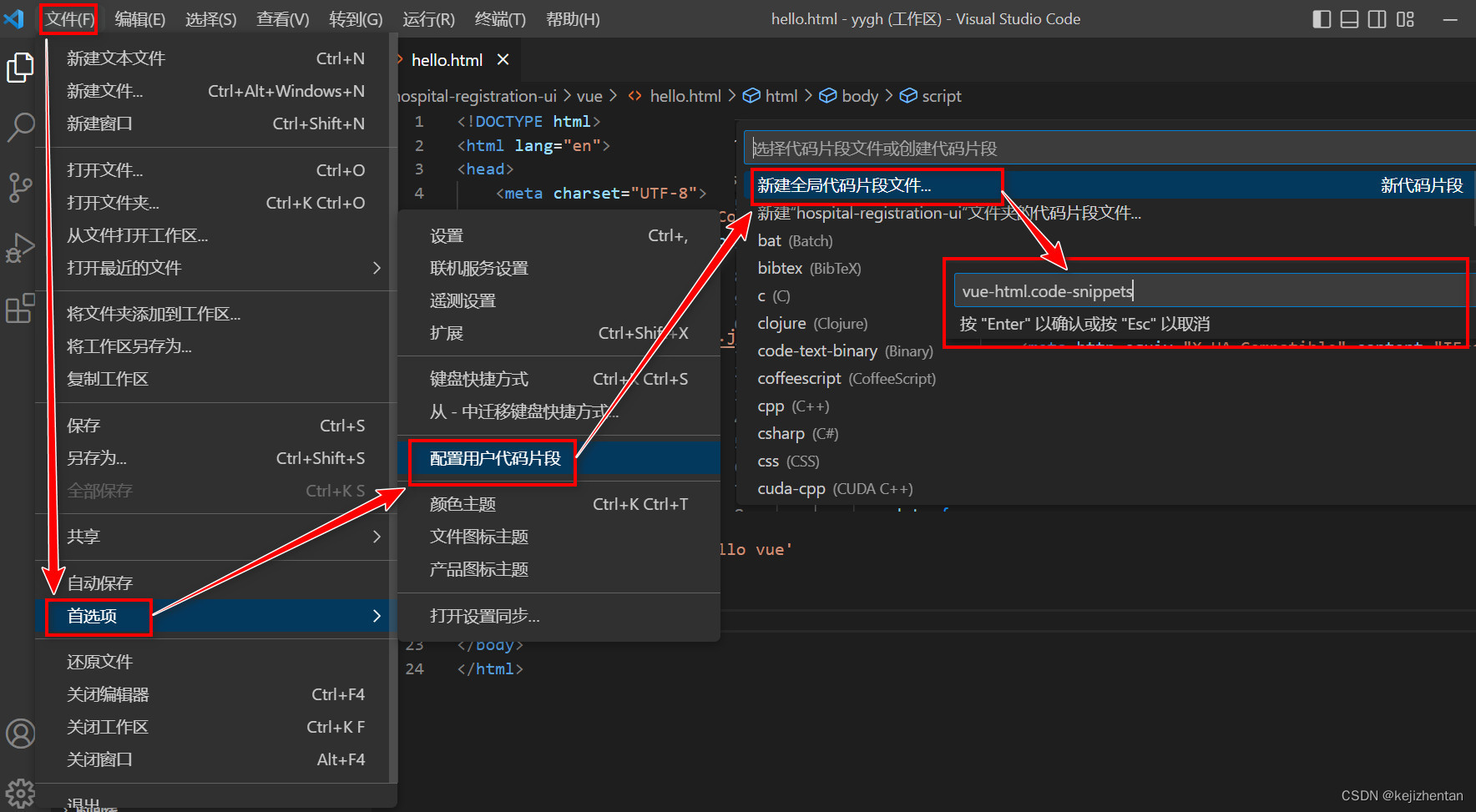This screenshot has width=1476, height=812.
Task: Select 关闭编辑器 menu entry
Action: pyautogui.click(x=215, y=694)
